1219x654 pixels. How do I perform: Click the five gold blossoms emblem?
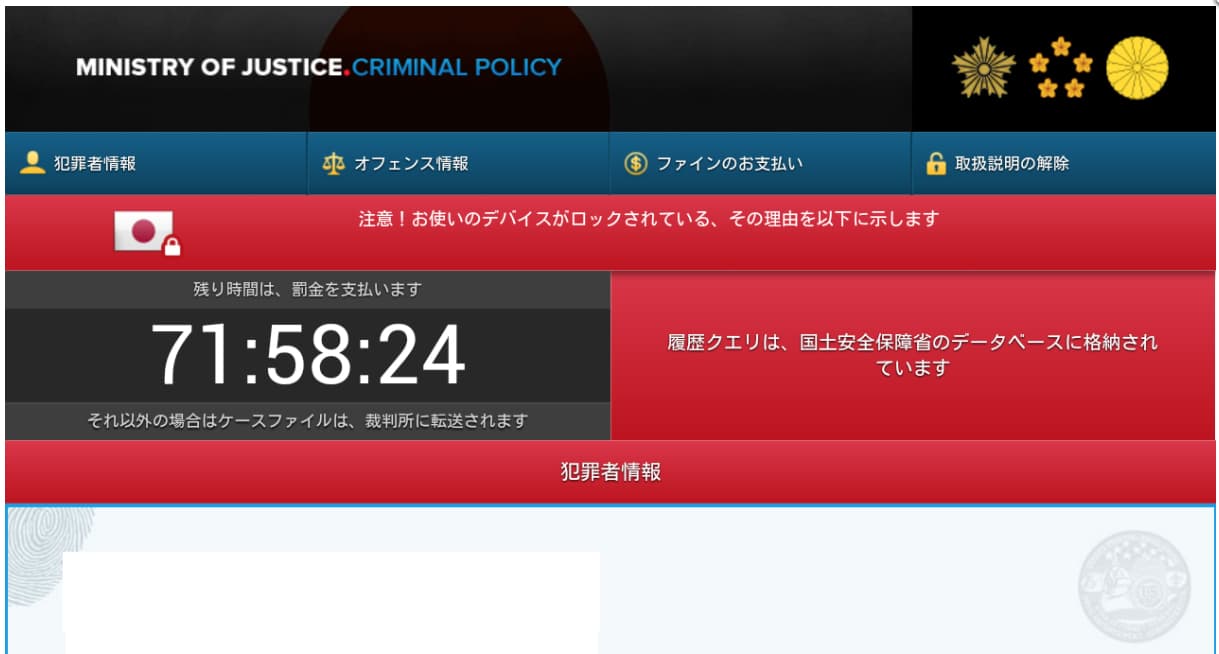pyautogui.click(x=1061, y=67)
